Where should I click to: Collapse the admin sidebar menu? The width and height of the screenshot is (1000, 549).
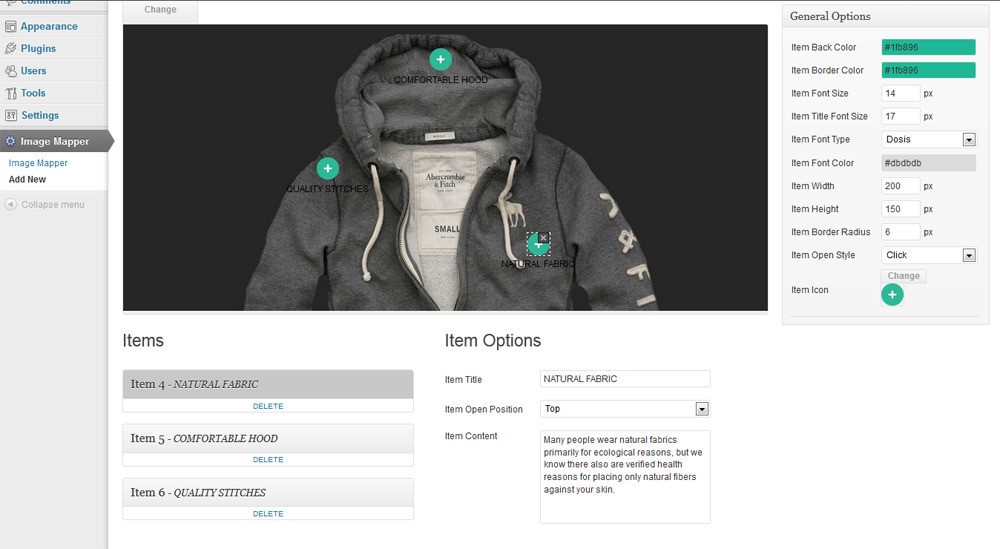(51, 205)
